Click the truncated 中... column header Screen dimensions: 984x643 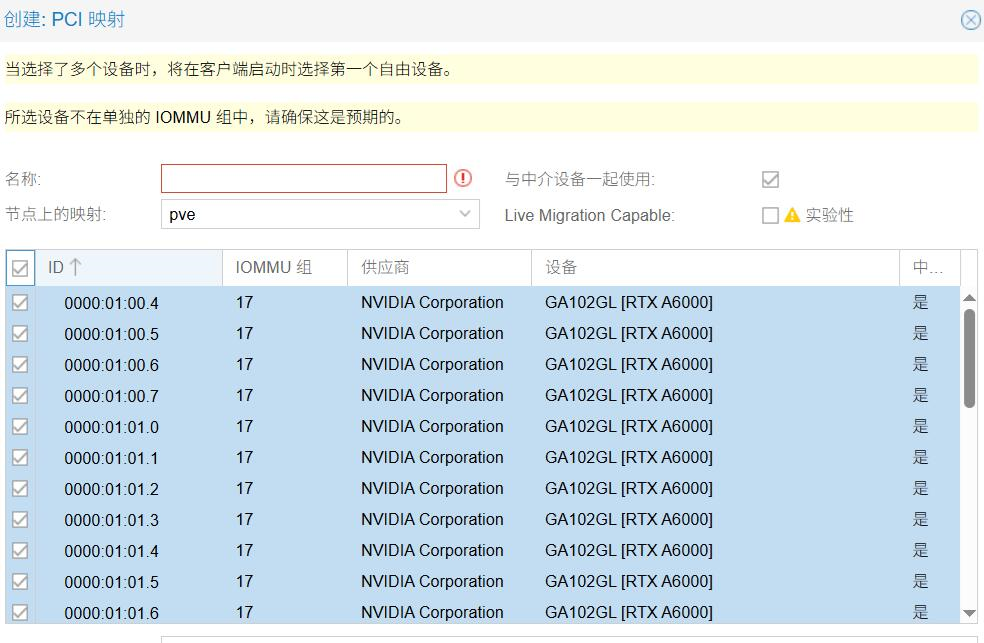(929, 268)
